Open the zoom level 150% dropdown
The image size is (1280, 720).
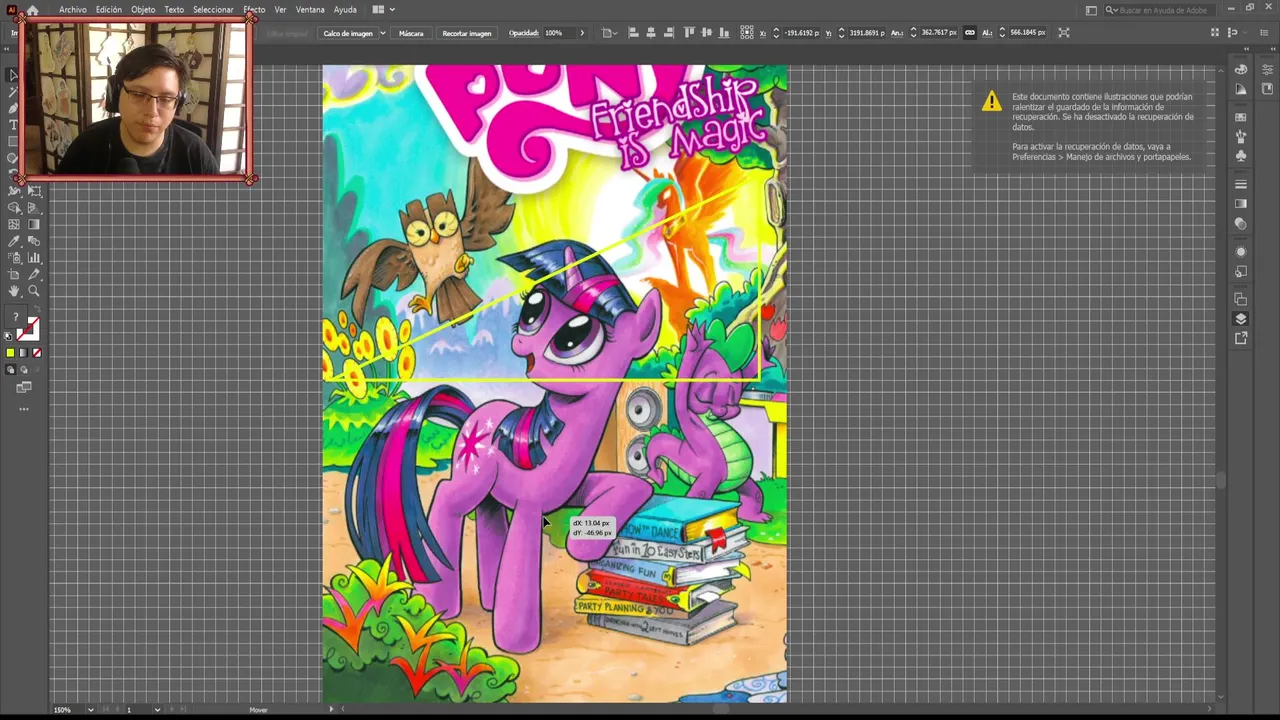[90, 710]
